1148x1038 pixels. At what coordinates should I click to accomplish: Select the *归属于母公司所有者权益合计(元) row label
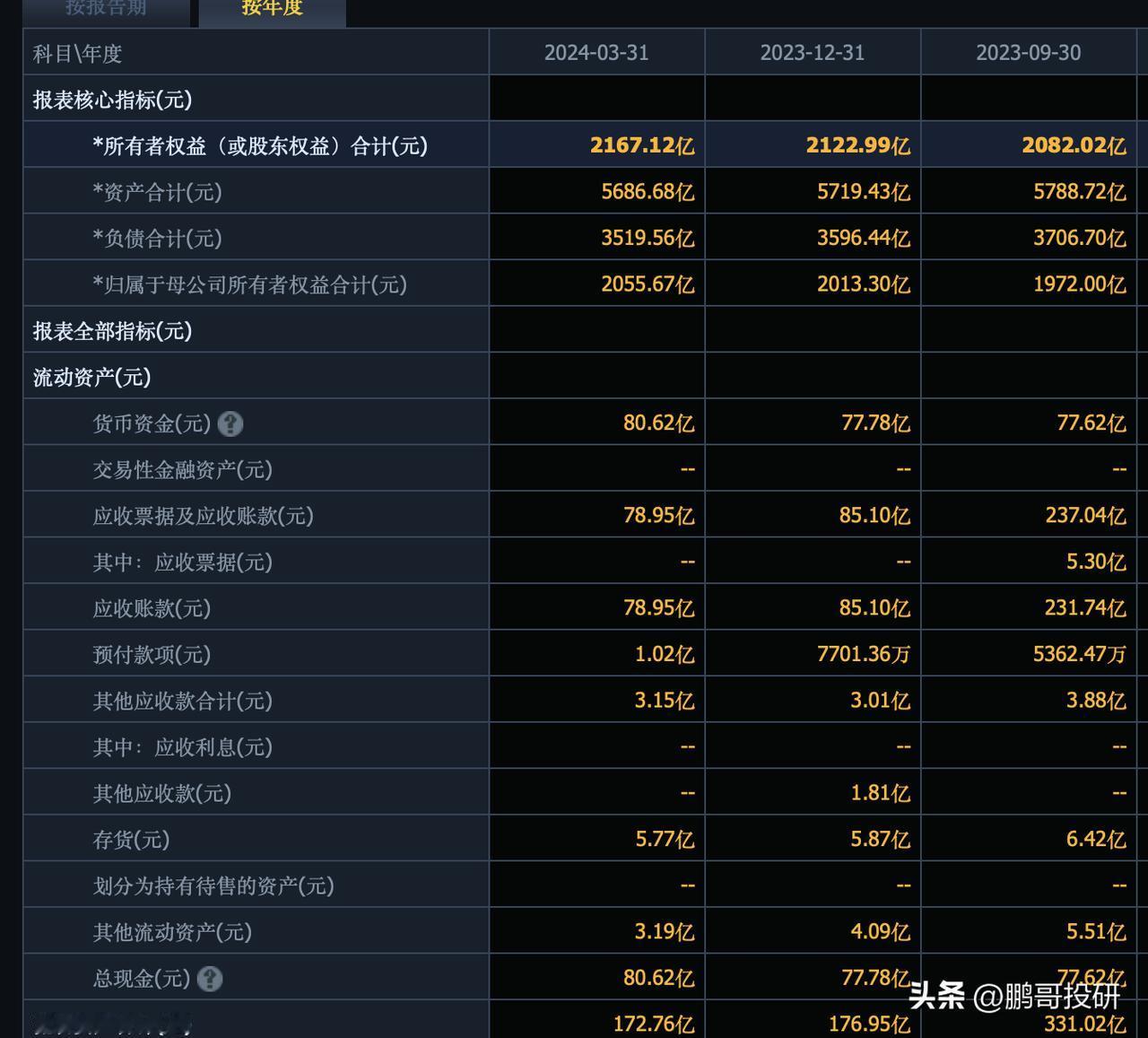point(250,284)
